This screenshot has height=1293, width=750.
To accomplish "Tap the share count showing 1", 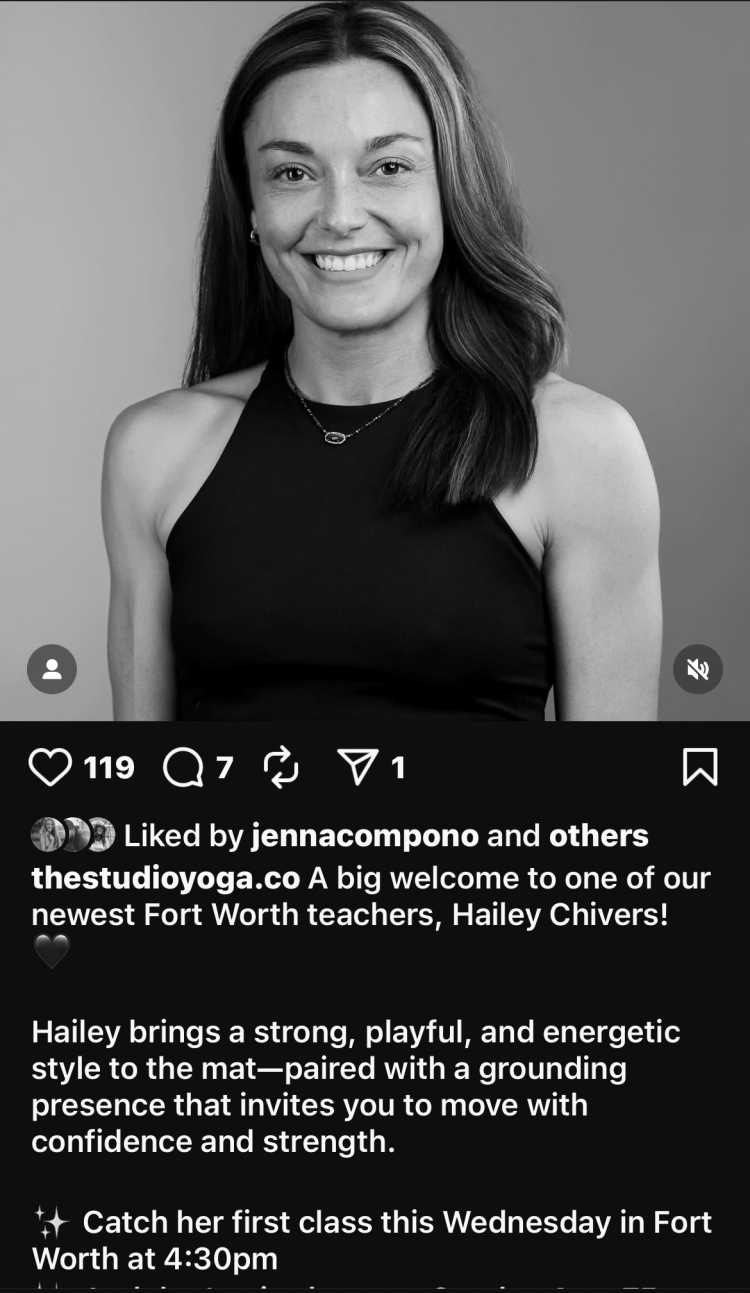I will [x=398, y=767].
